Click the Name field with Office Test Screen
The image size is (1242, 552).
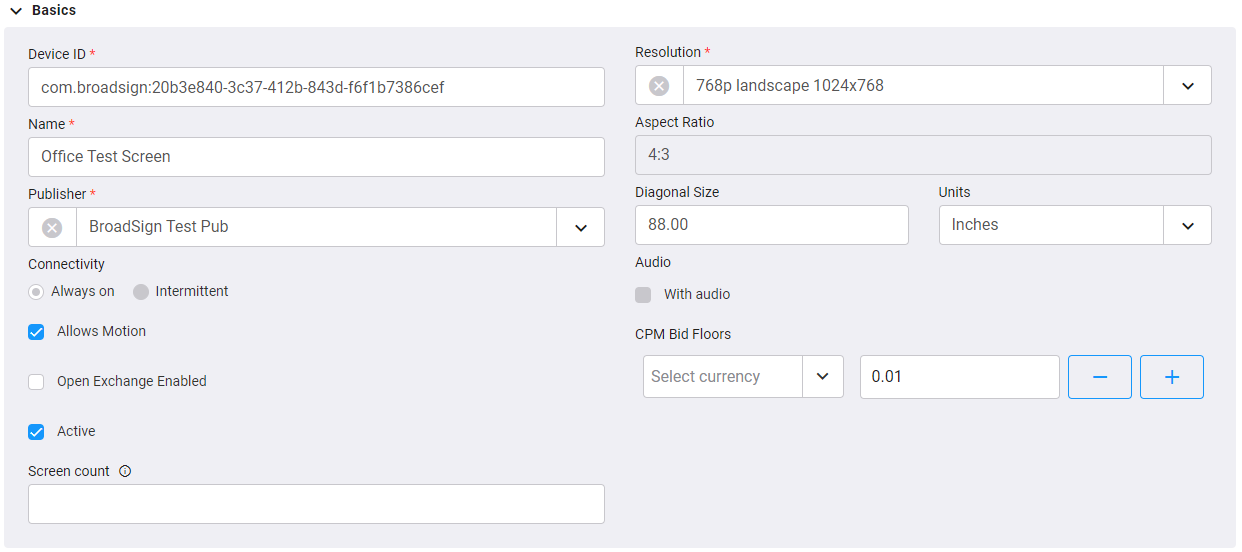coord(316,157)
